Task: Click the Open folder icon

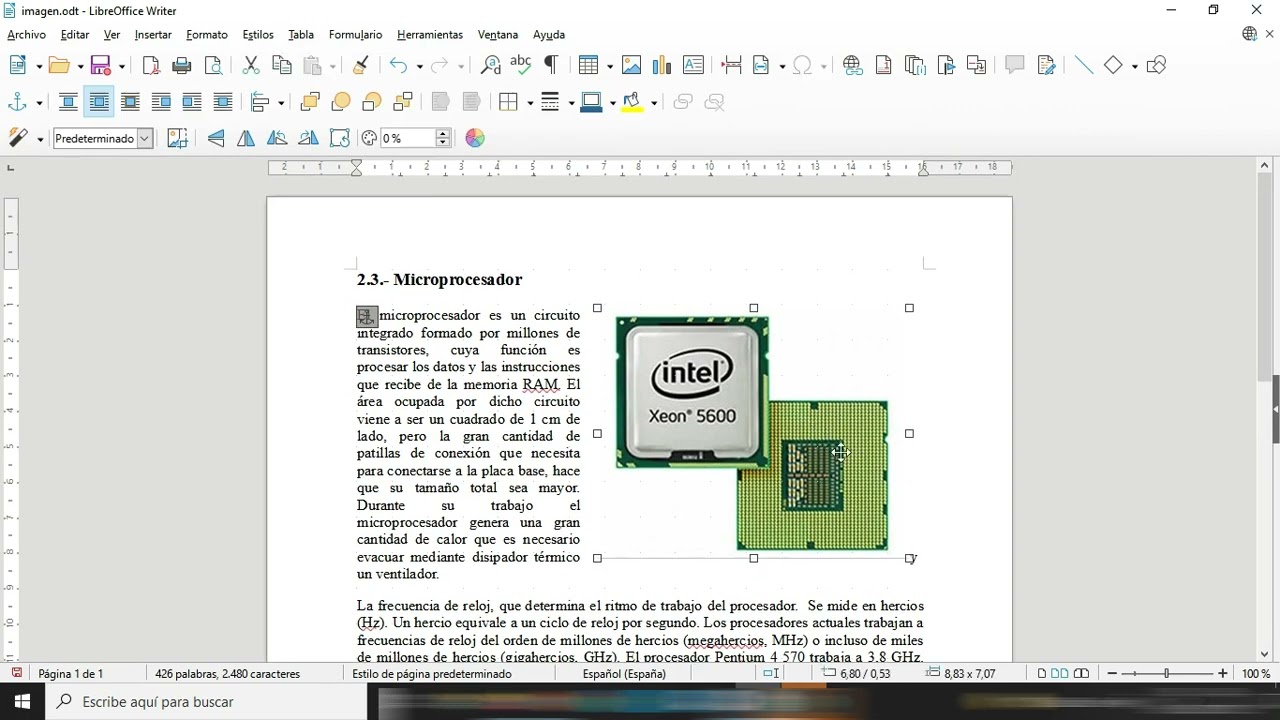Action: pyautogui.click(x=59, y=65)
